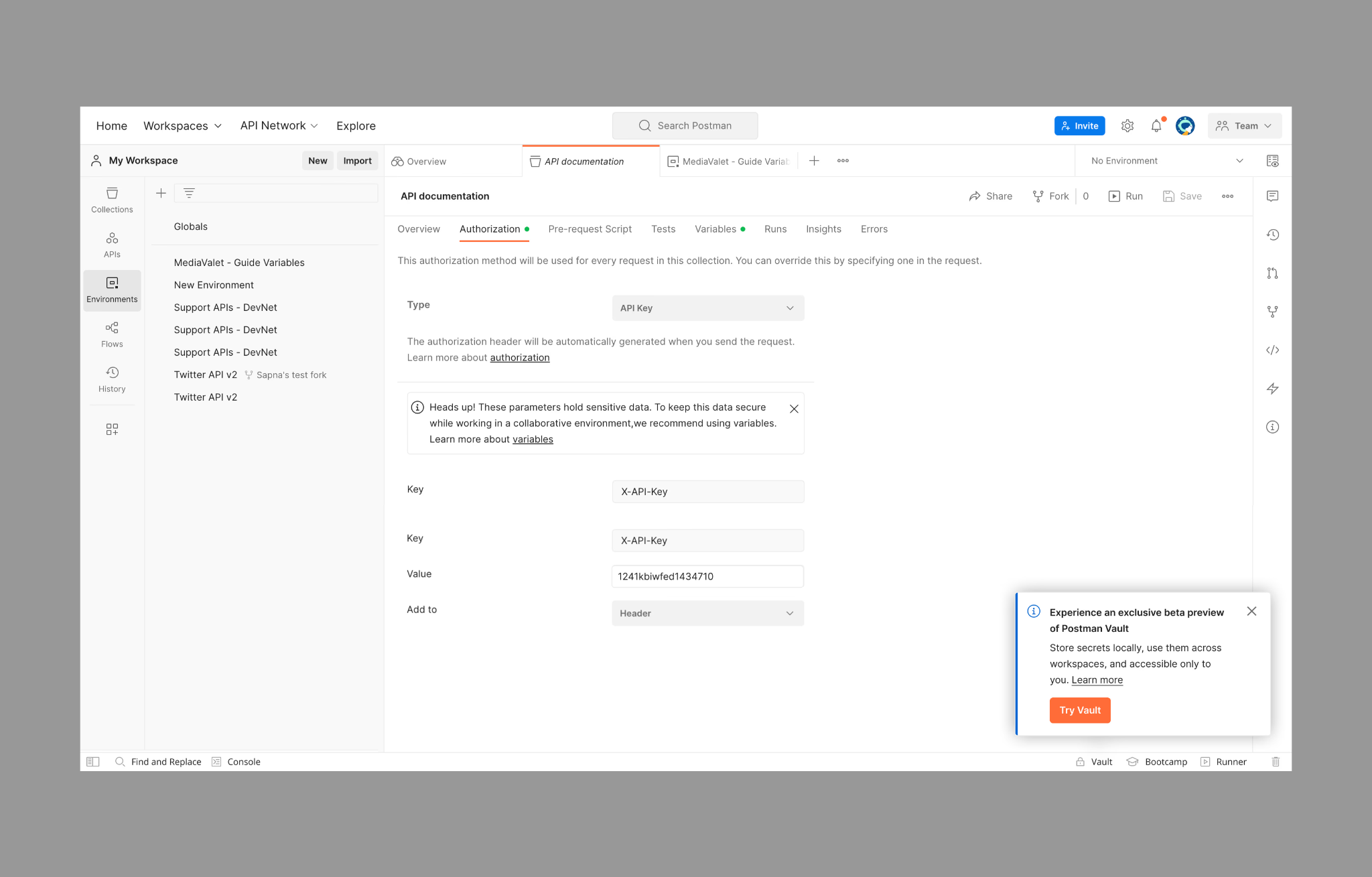1372x877 pixels.
Task: Click the Try Vault button
Action: (1080, 710)
